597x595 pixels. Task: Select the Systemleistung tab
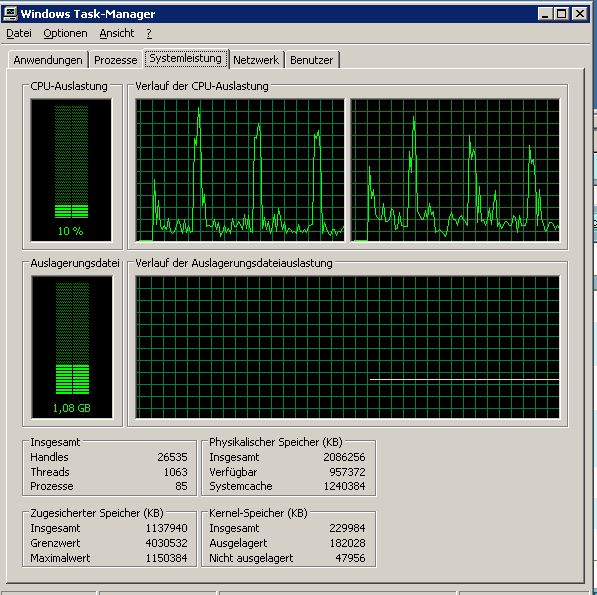186,59
